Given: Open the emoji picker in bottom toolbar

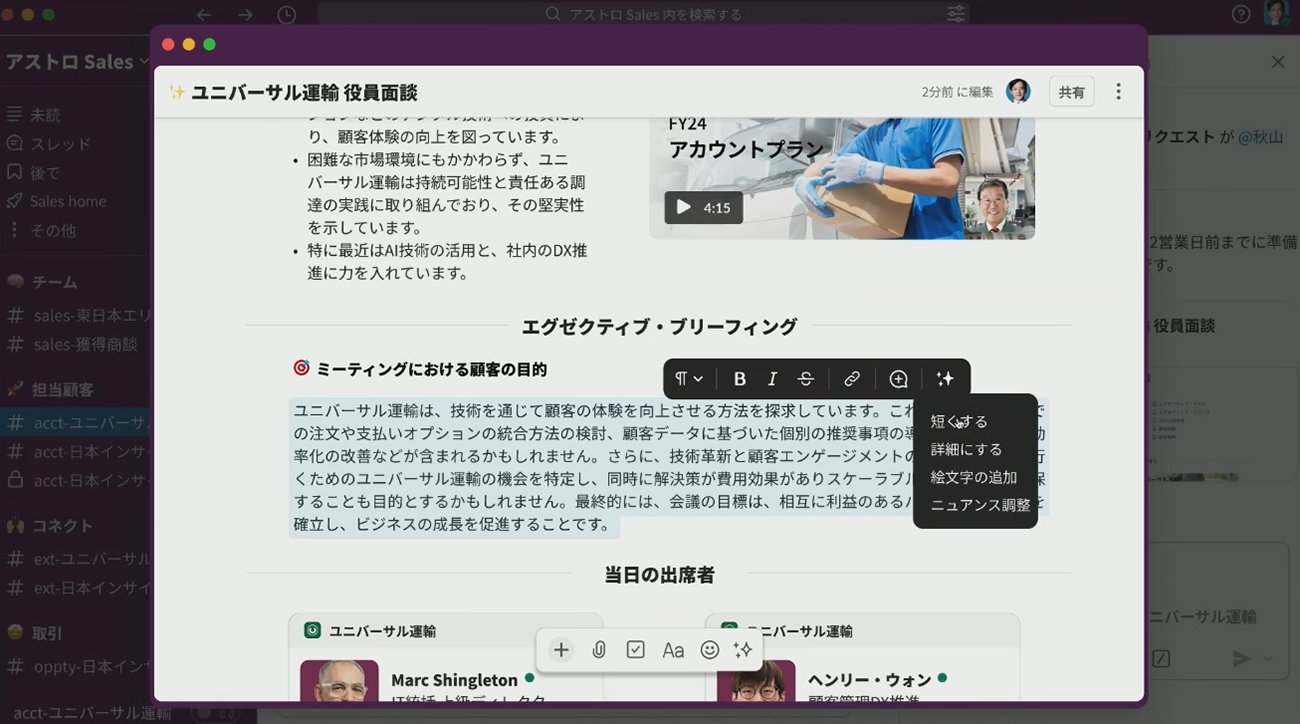Looking at the screenshot, I should tap(710, 650).
